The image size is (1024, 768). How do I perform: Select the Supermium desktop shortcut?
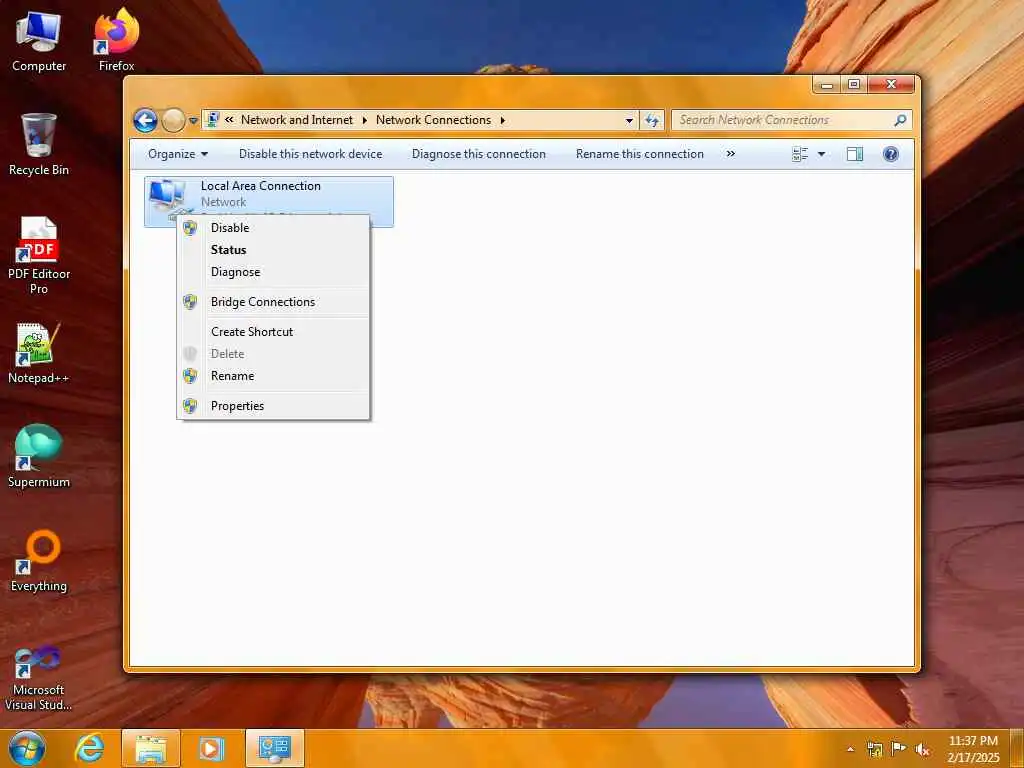click(39, 456)
